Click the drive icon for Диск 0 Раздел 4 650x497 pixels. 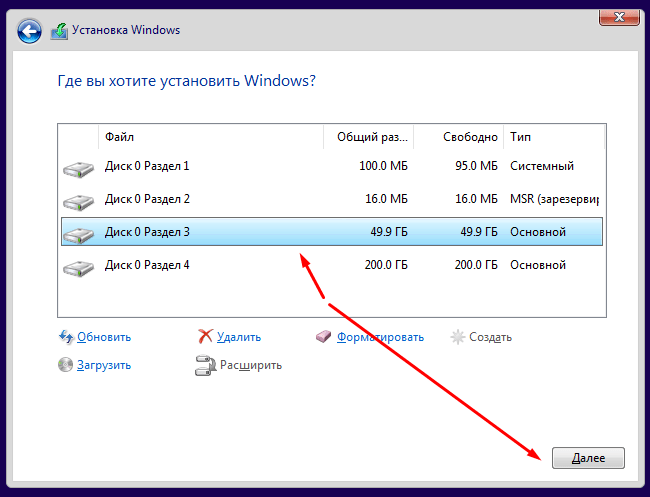[78, 268]
